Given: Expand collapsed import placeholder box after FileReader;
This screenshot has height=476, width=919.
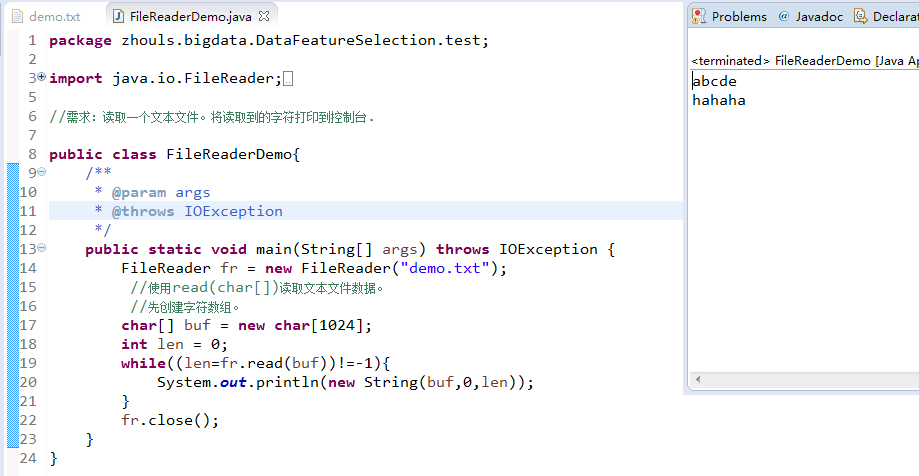Looking at the screenshot, I should click(288, 79).
